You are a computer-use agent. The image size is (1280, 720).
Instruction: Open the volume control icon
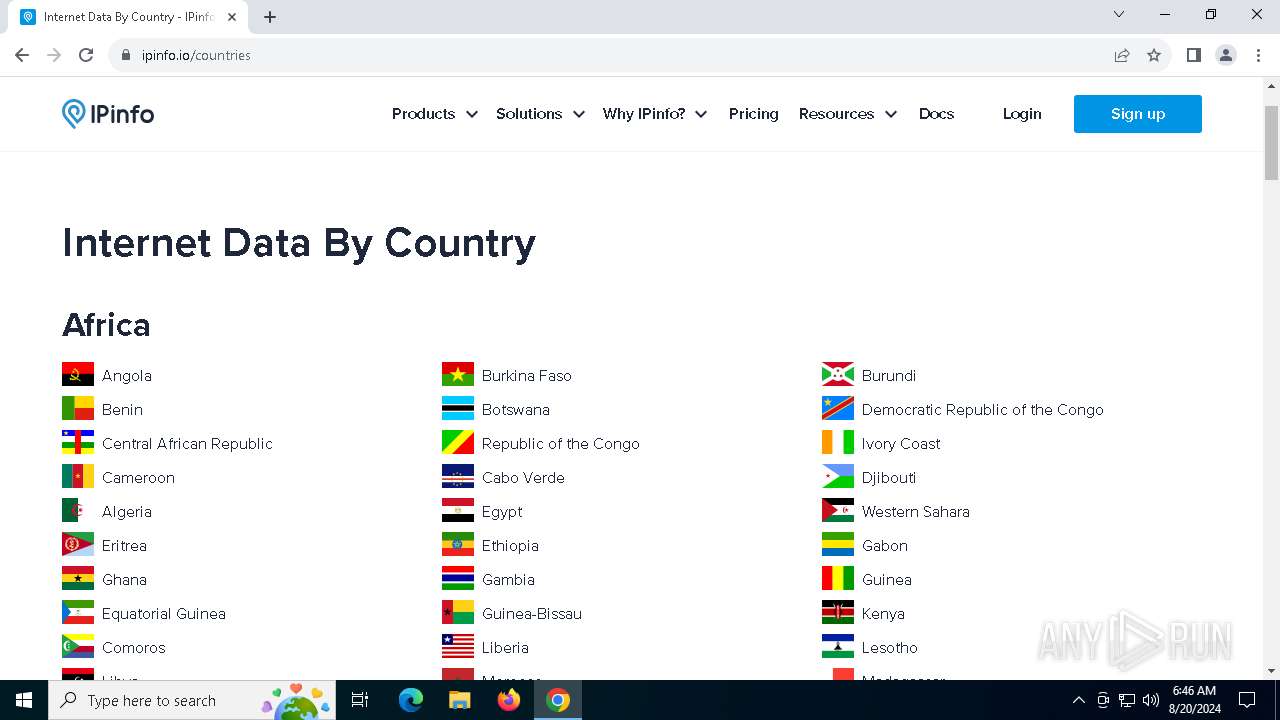tap(1151, 700)
